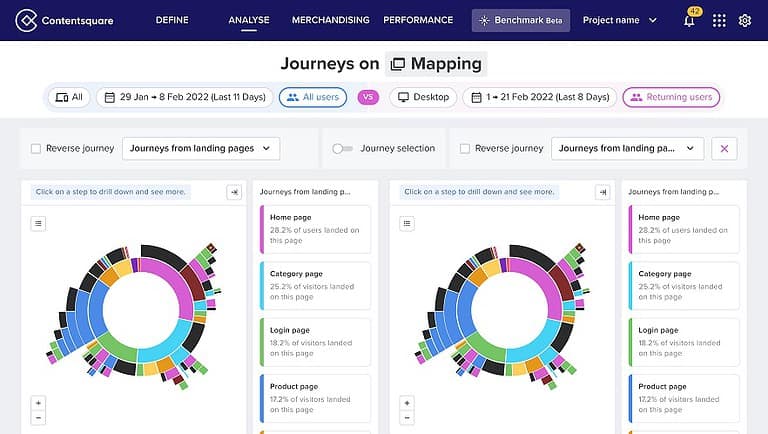Screen dimensions: 768x434
Task: Open the notifications bell
Action: (689, 21)
